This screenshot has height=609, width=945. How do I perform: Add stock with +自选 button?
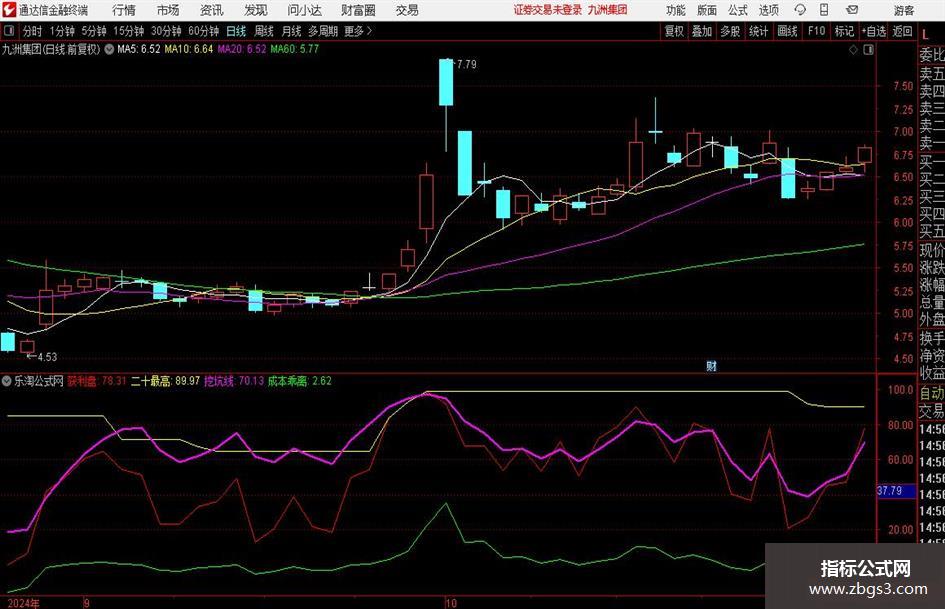click(873, 31)
